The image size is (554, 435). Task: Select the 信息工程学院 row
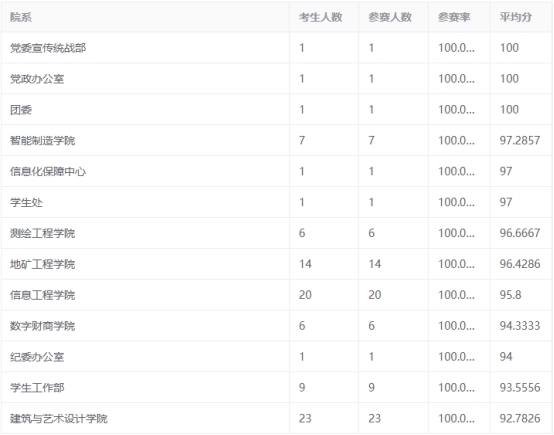[x=277, y=295]
